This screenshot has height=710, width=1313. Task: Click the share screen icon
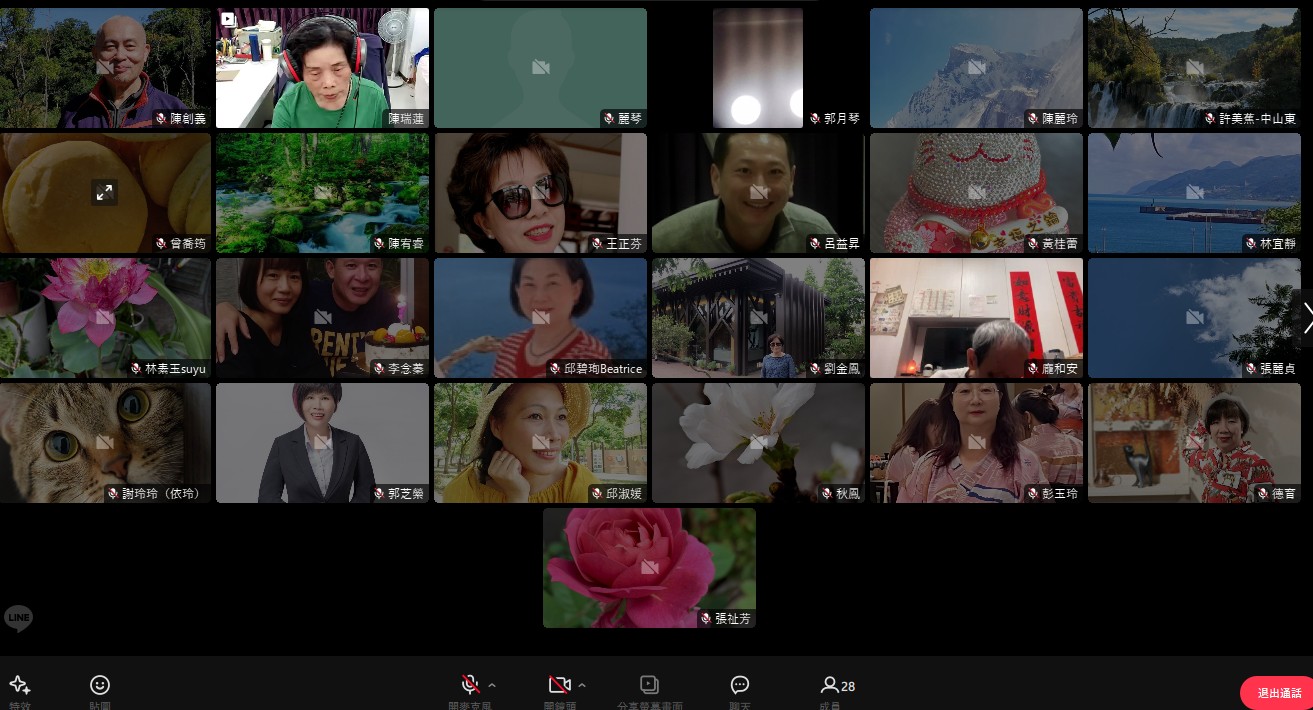click(x=649, y=685)
